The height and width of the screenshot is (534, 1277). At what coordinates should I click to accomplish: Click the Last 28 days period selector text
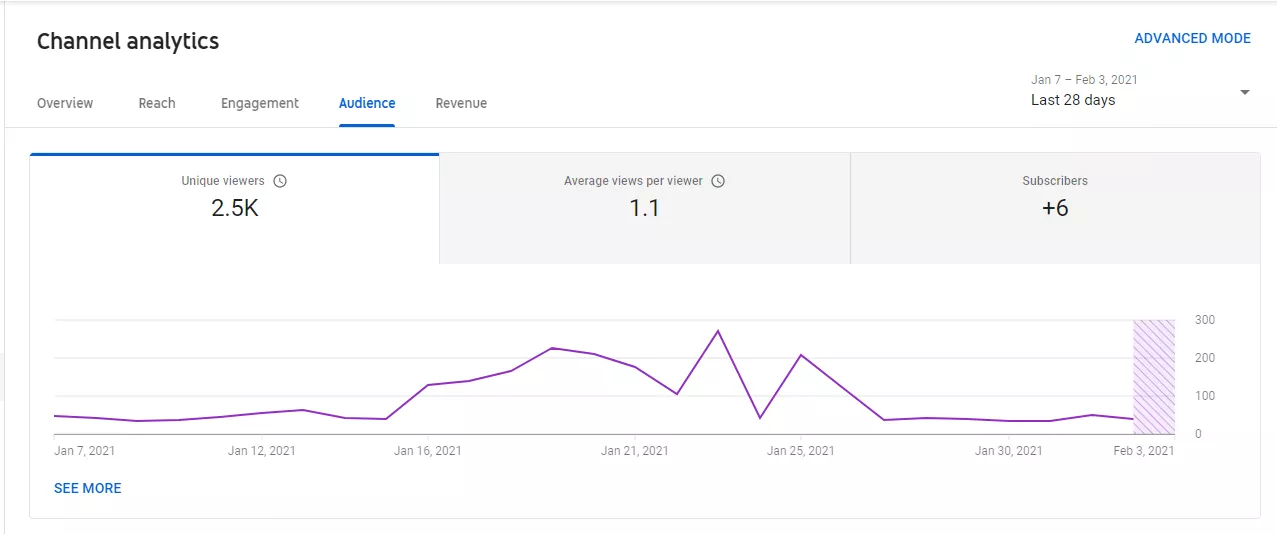1073,100
